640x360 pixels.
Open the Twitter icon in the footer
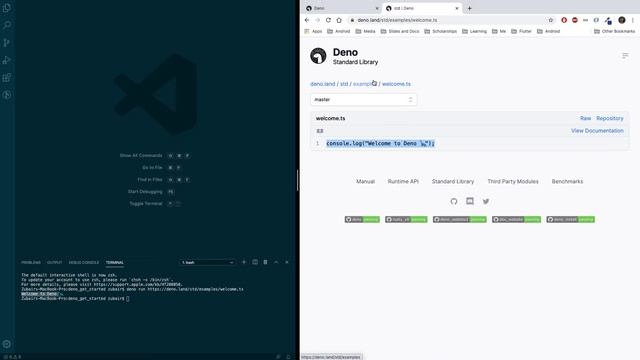[486, 201]
